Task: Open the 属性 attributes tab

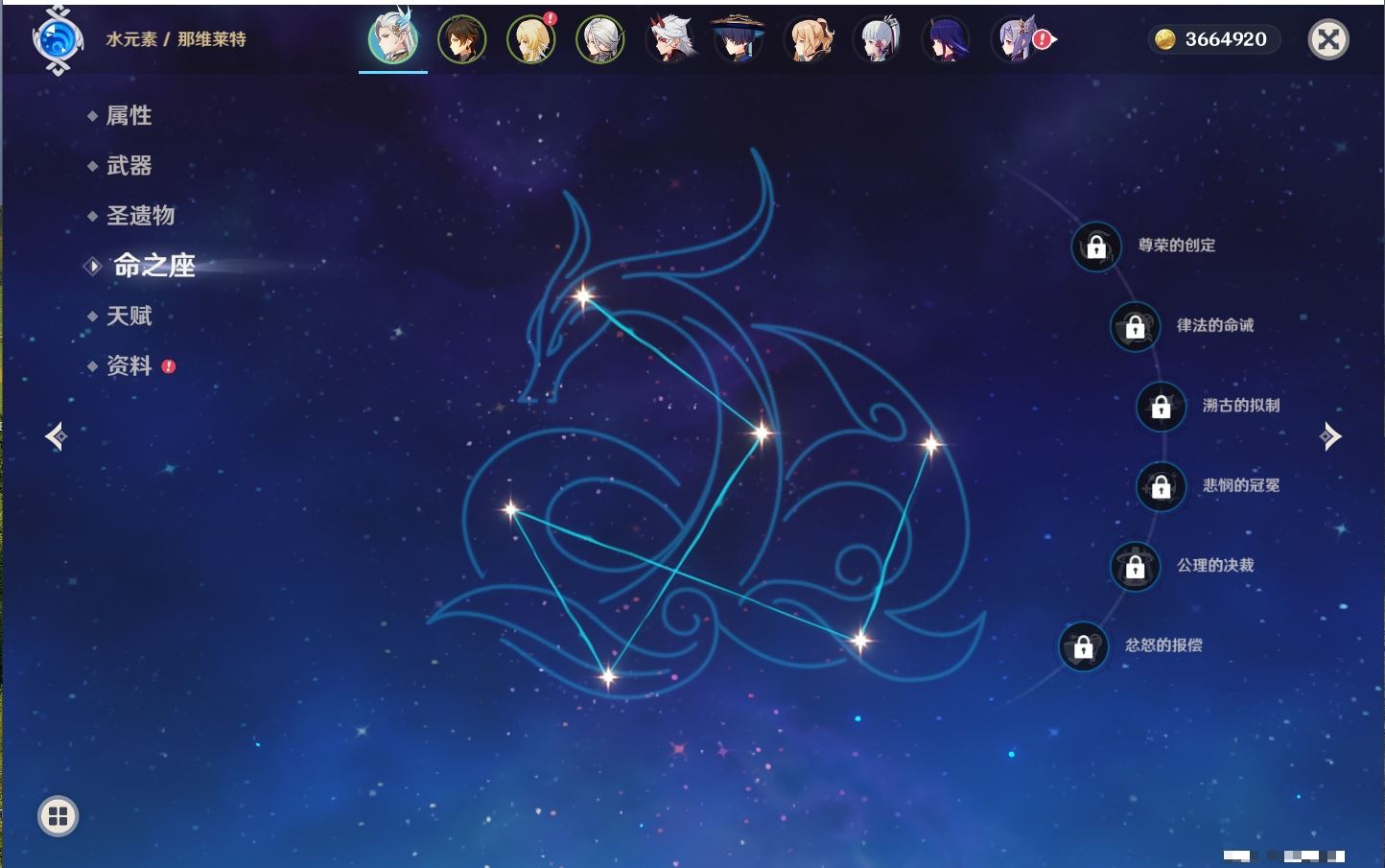Action: [129, 116]
